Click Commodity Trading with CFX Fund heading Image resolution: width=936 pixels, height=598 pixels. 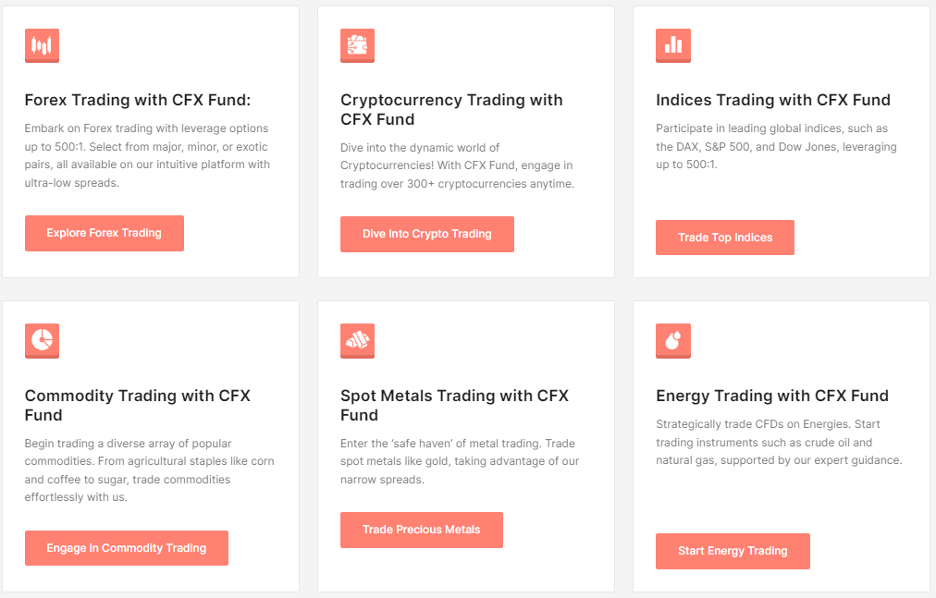pyautogui.click(x=138, y=405)
